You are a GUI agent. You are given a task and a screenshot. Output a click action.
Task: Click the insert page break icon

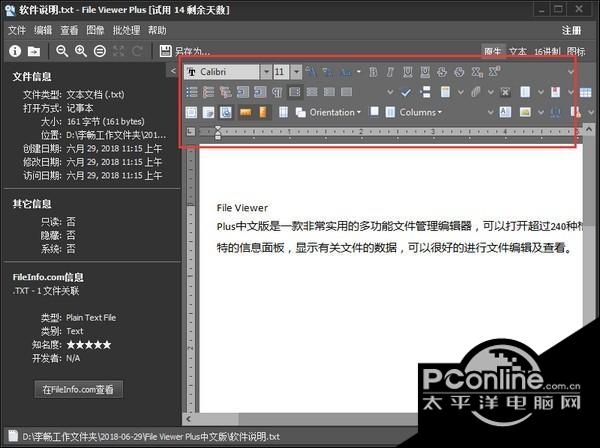pyautogui.click(x=426, y=92)
